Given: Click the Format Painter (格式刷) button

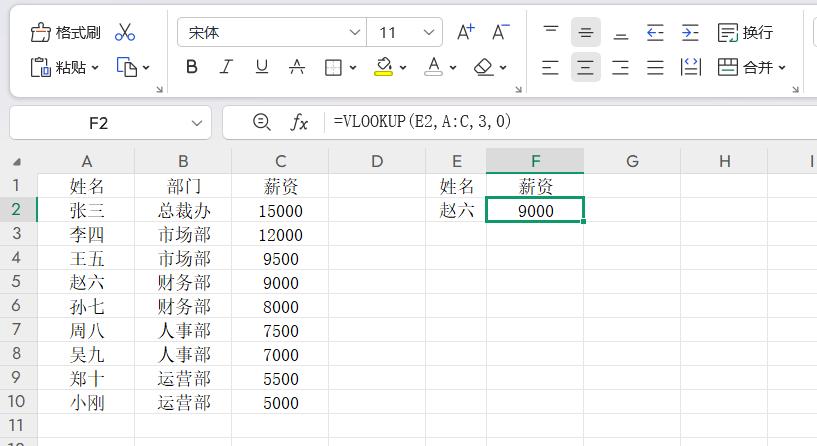Looking at the screenshot, I should point(66,32).
